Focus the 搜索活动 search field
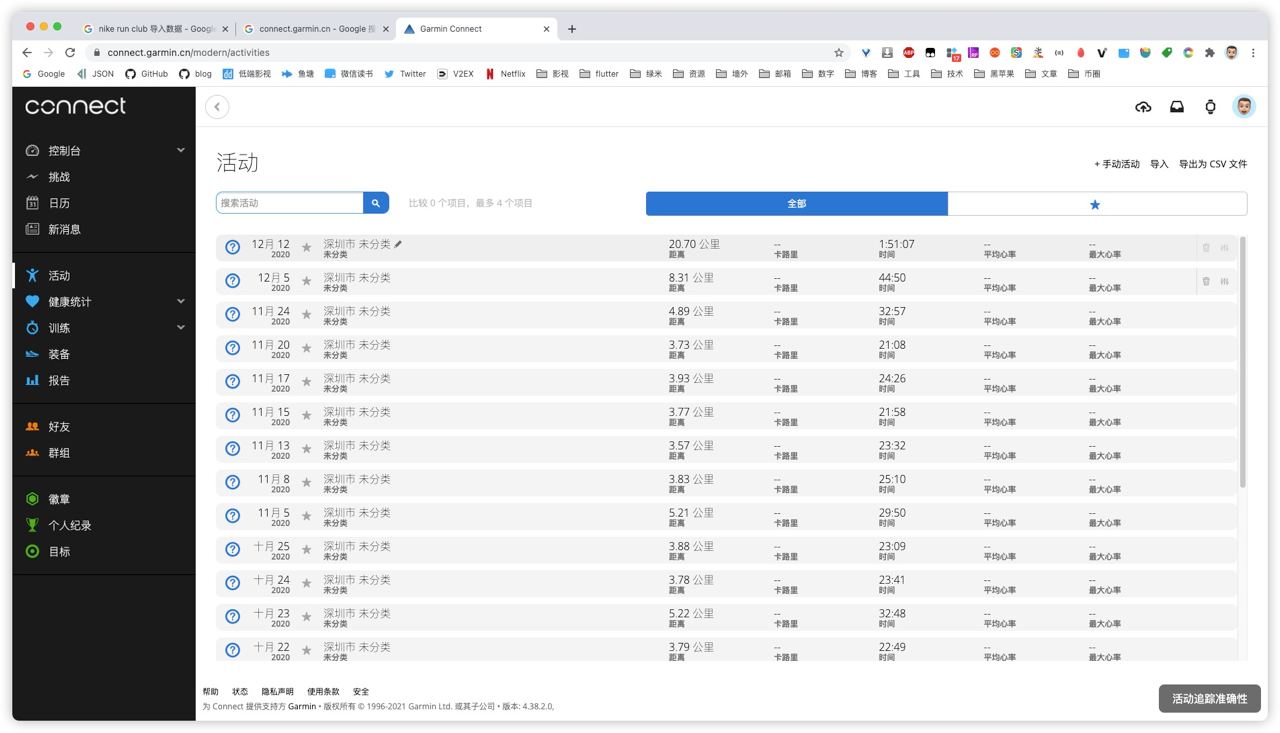This screenshot has width=1280, height=733. tap(290, 203)
